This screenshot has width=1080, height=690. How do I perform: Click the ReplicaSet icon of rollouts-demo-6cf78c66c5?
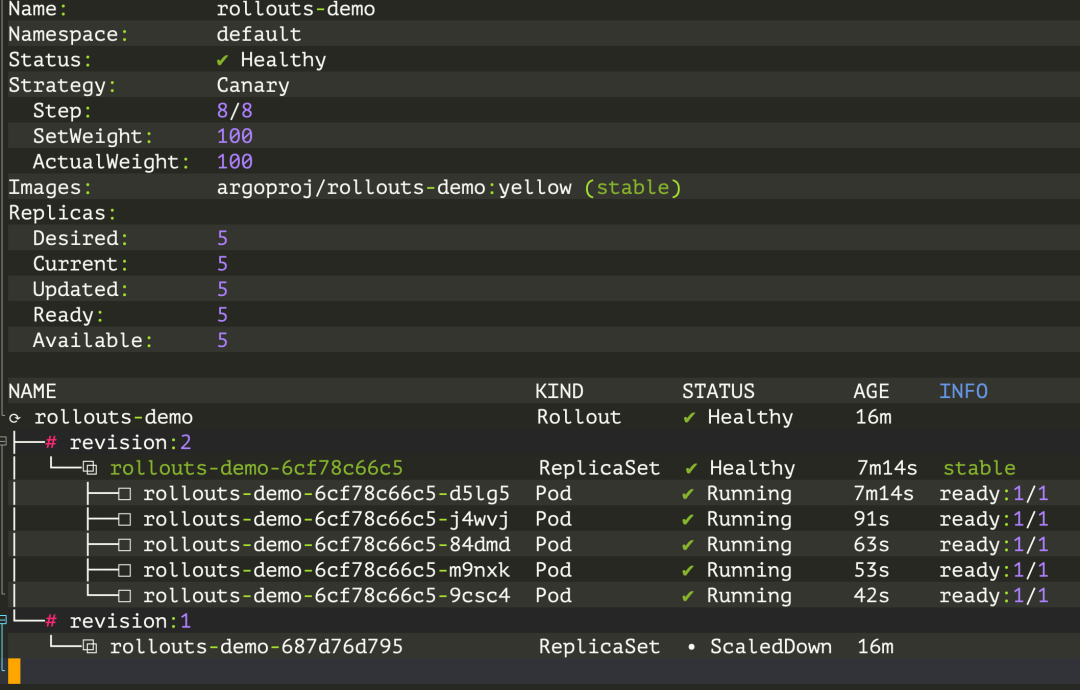[90, 468]
